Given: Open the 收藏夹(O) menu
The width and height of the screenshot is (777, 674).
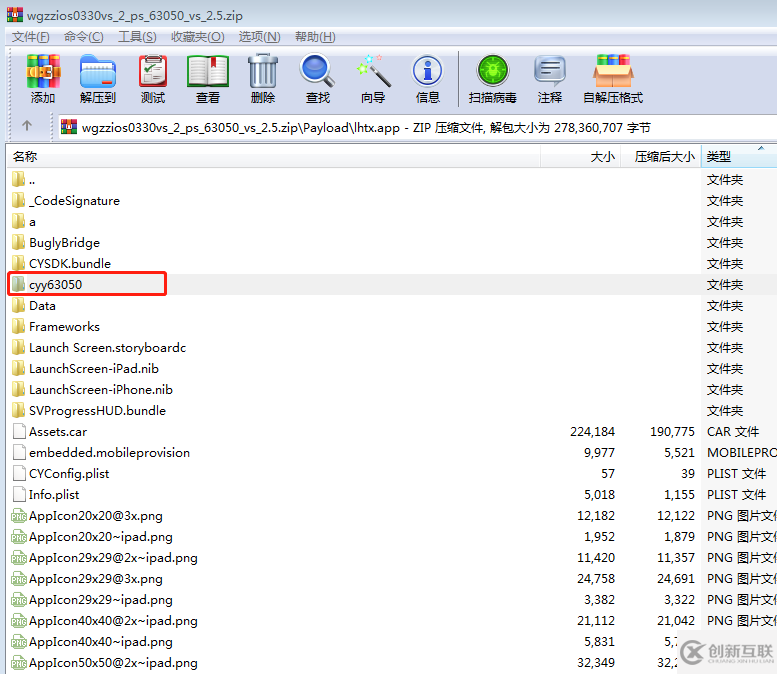Looking at the screenshot, I should [198, 37].
